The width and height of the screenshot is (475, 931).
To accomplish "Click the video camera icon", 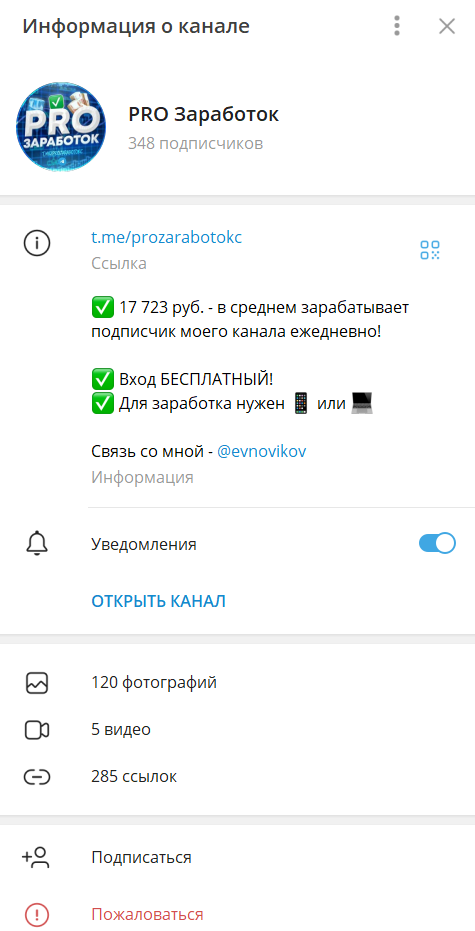I will coord(37,730).
